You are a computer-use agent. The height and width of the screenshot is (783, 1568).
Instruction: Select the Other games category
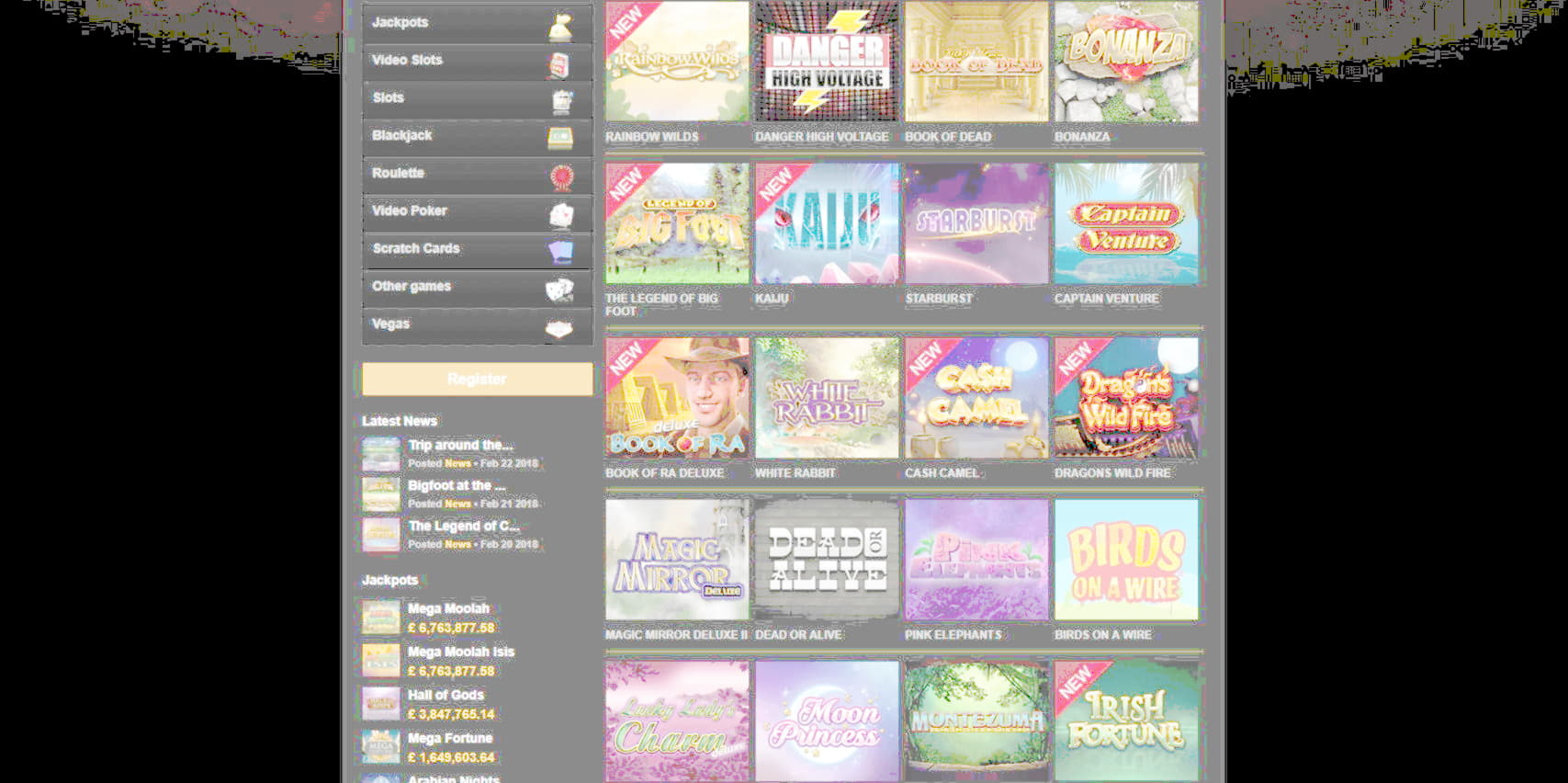click(x=477, y=289)
